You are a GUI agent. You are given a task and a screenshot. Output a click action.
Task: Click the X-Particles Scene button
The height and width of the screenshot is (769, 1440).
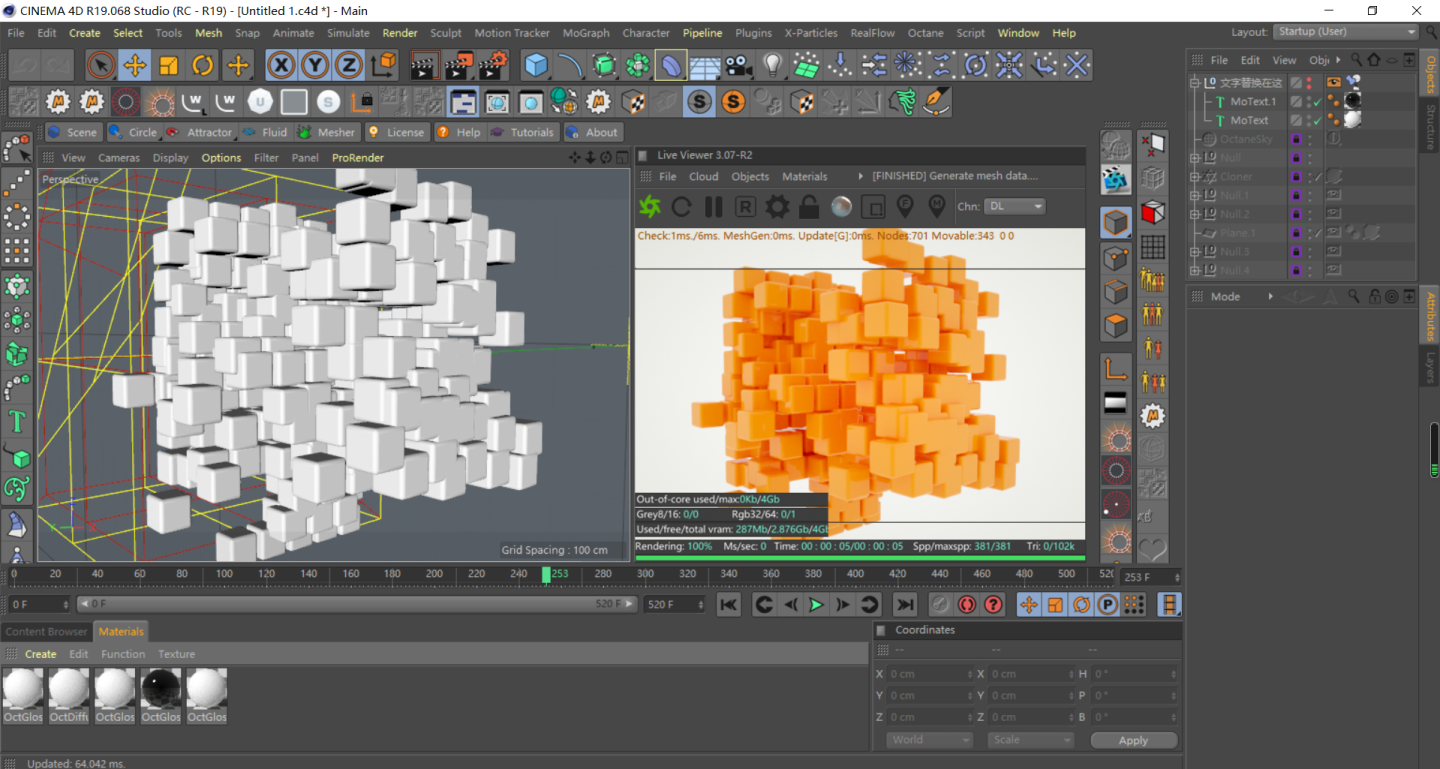point(72,132)
